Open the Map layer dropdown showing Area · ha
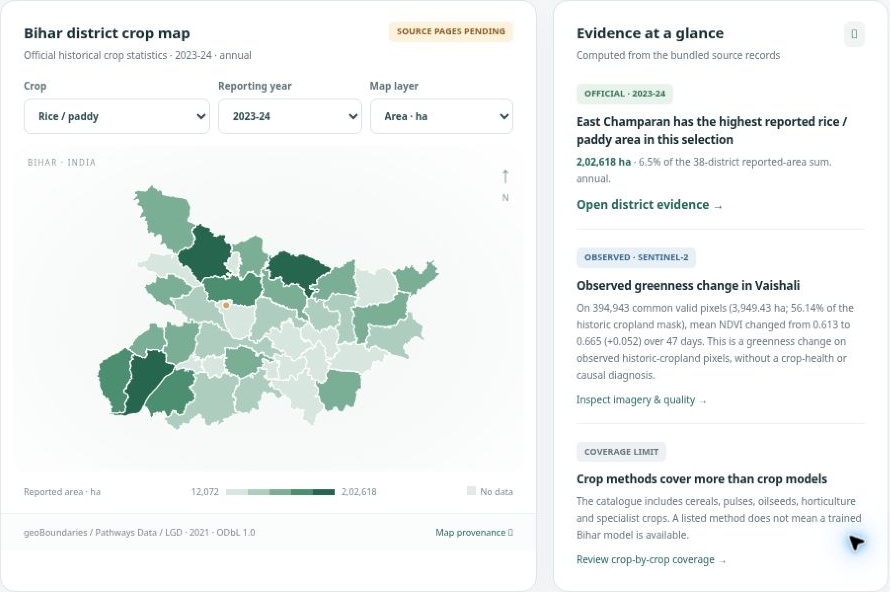 (x=441, y=116)
